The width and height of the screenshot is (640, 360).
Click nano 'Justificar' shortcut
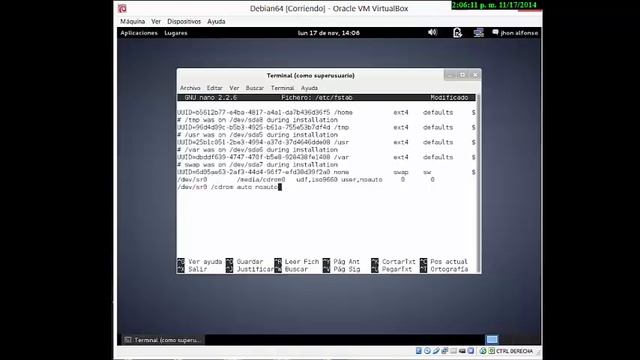(x=250, y=269)
